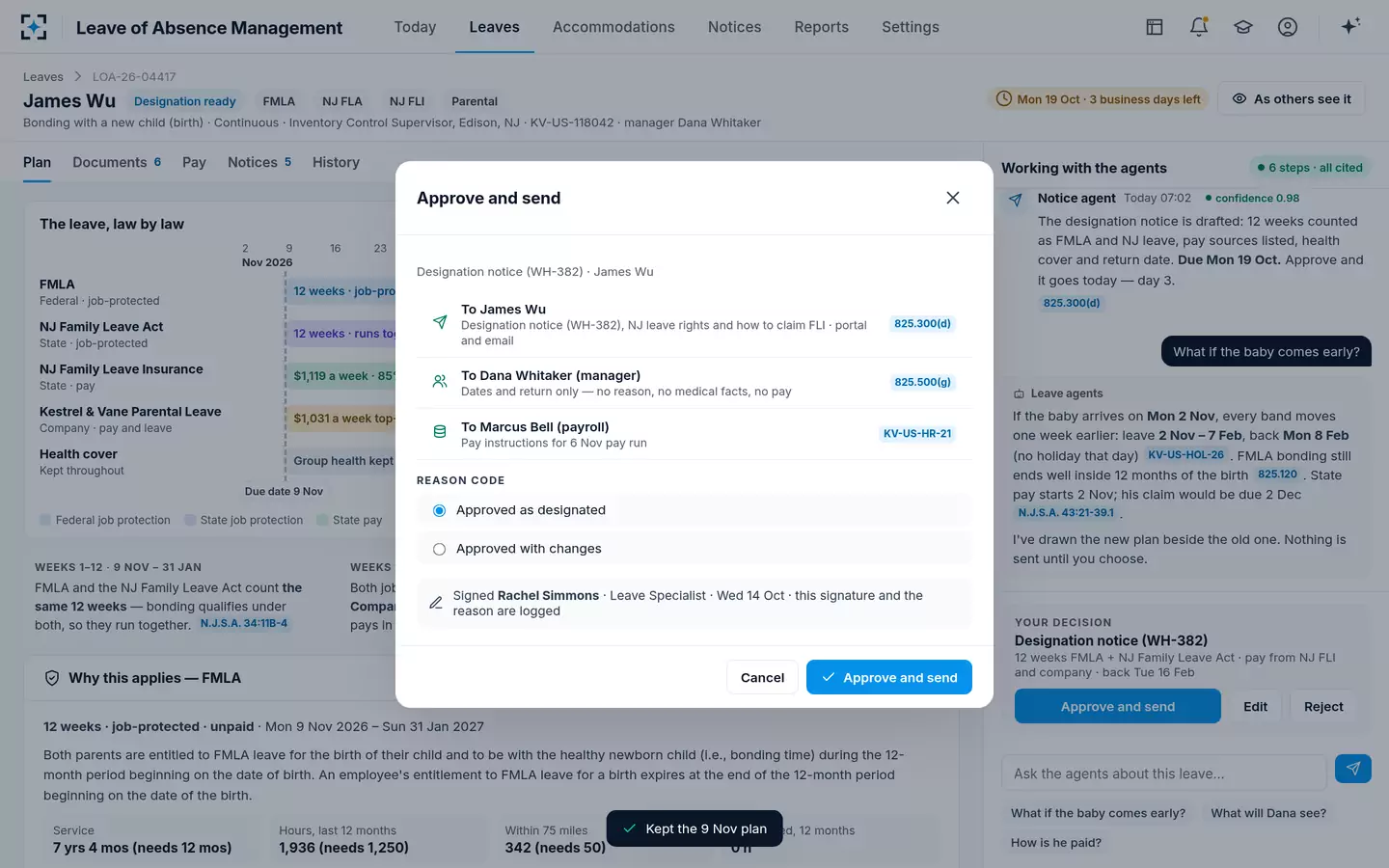
Task: Click the people icon beside To Dana Whitaker
Action: point(440,382)
